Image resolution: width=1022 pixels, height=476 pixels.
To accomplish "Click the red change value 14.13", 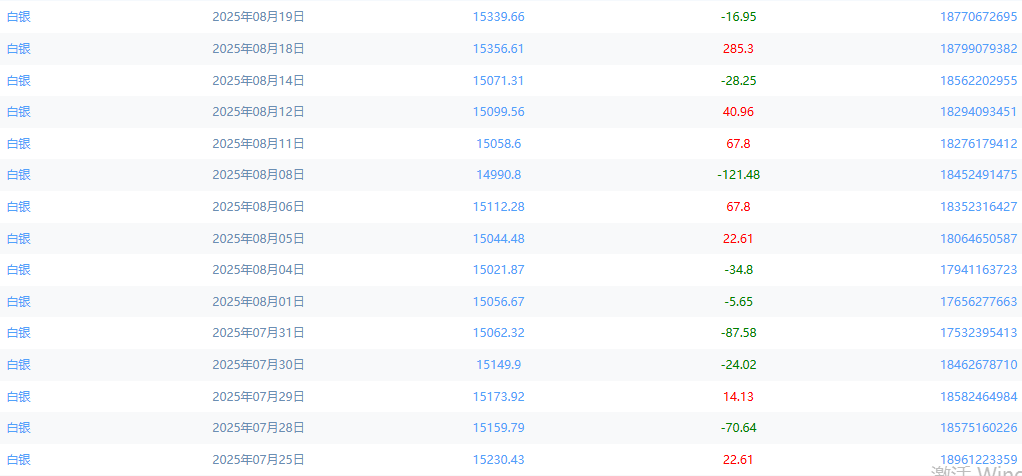I will (x=738, y=396).
